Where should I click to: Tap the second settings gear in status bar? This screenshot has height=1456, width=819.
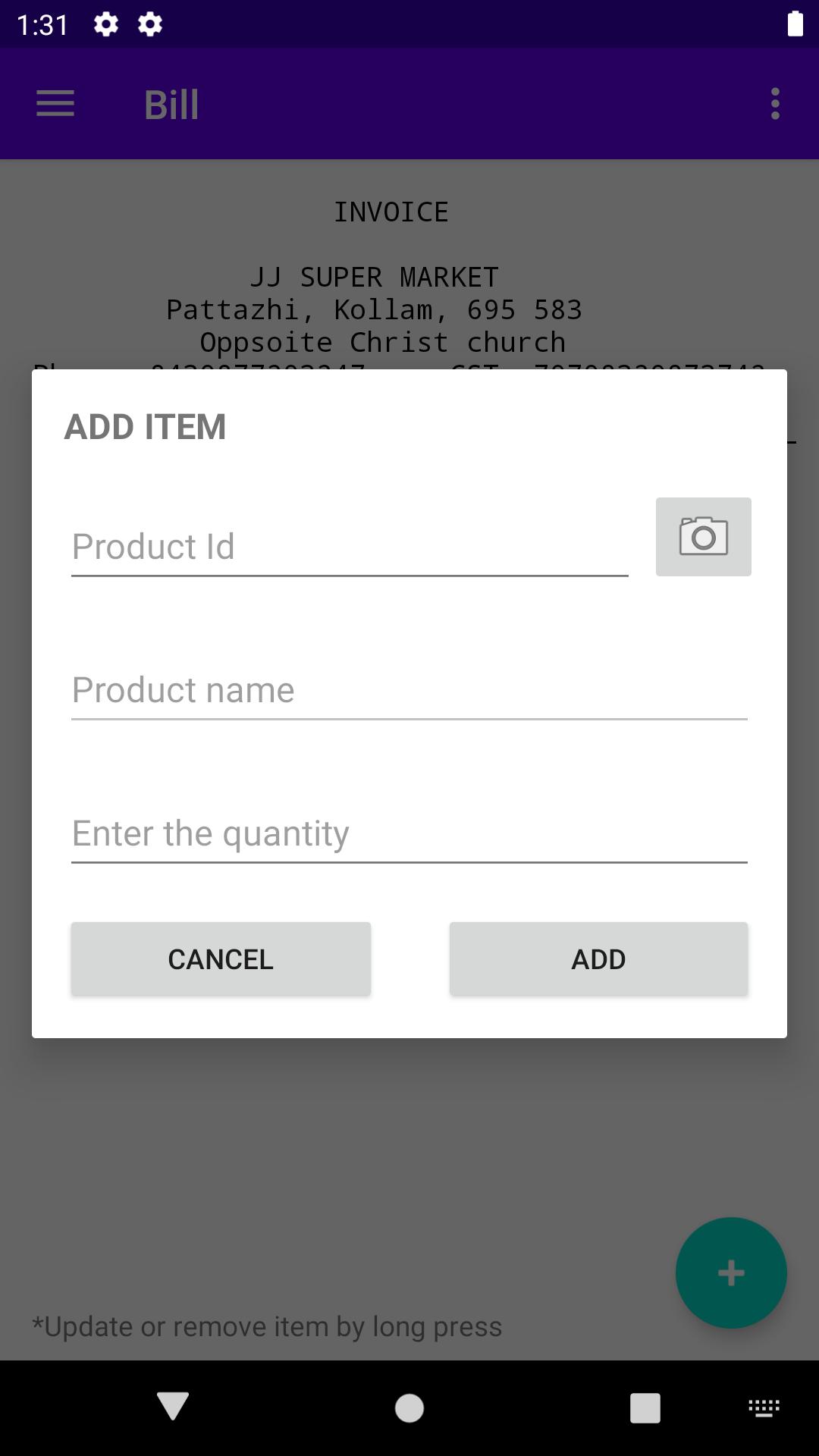[x=150, y=25]
